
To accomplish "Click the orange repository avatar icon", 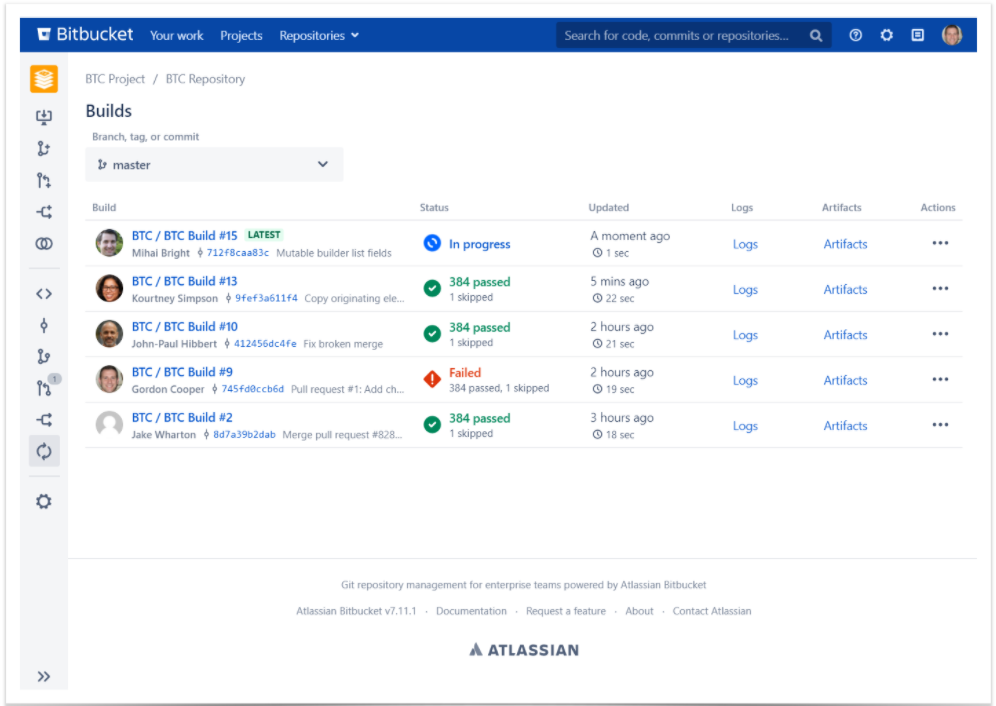I will click(x=44, y=79).
